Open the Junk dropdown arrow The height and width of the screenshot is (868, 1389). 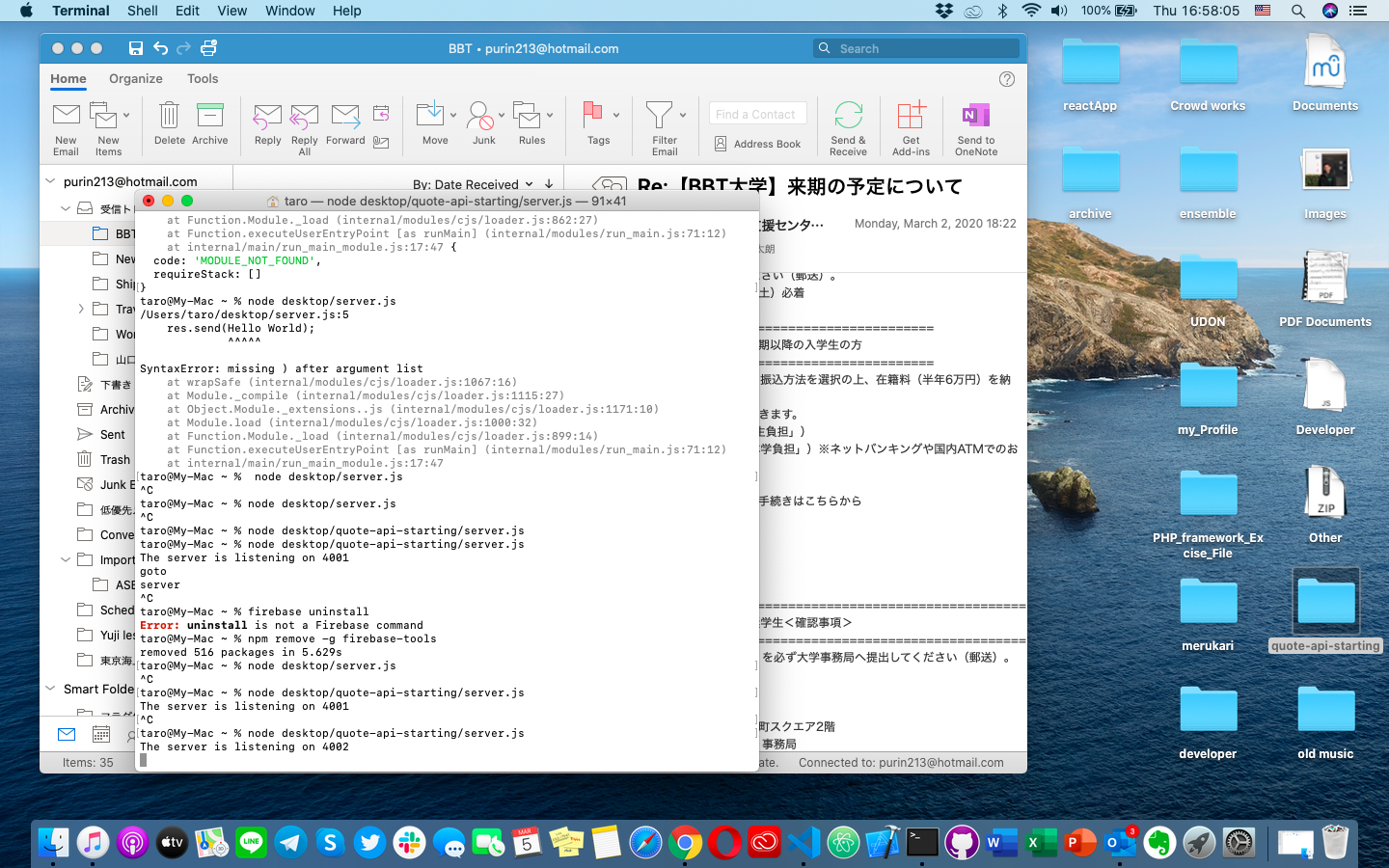click(501, 115)
